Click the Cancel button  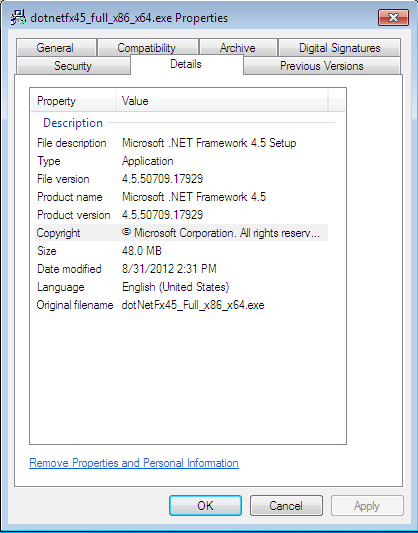pyautogui.click(x=286, y=505)
